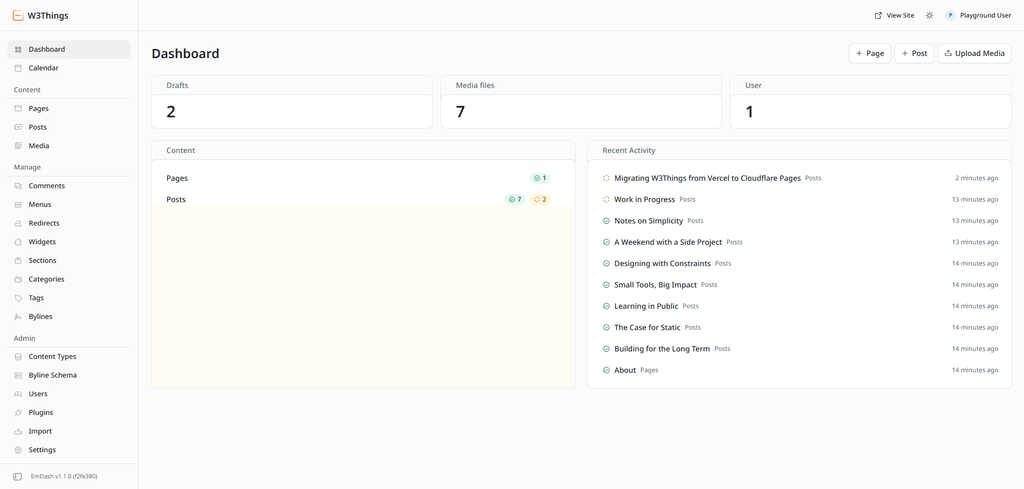Collapse sidebar using panel toggle icon
The width and height of the screenshot is (1024, 489).
click(18, 477)
